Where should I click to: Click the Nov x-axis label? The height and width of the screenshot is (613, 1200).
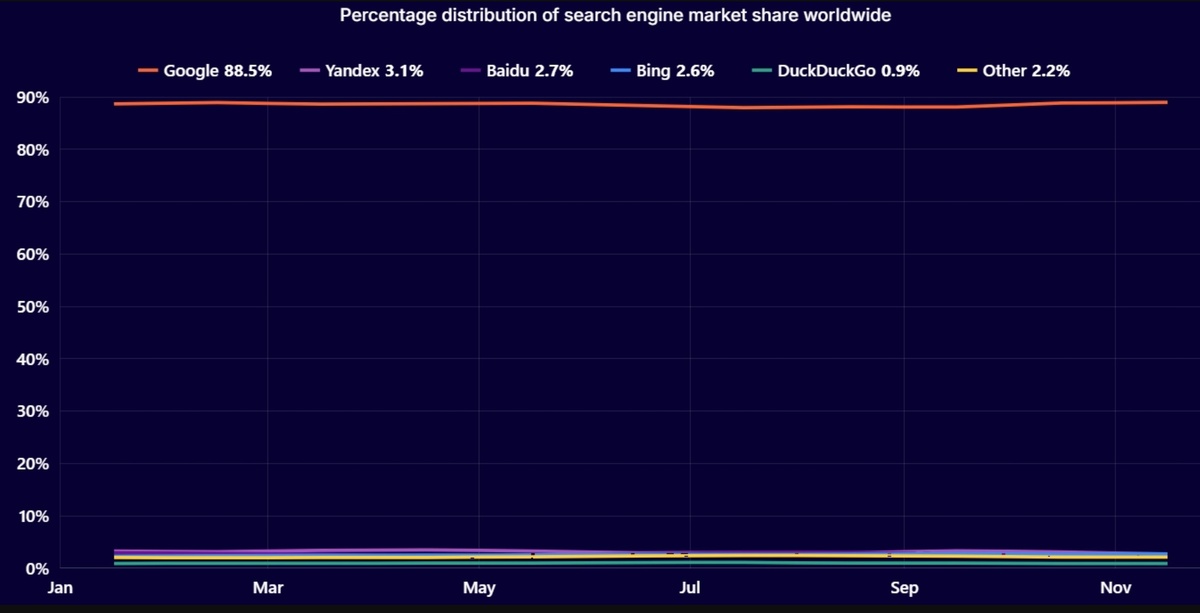1115,588
